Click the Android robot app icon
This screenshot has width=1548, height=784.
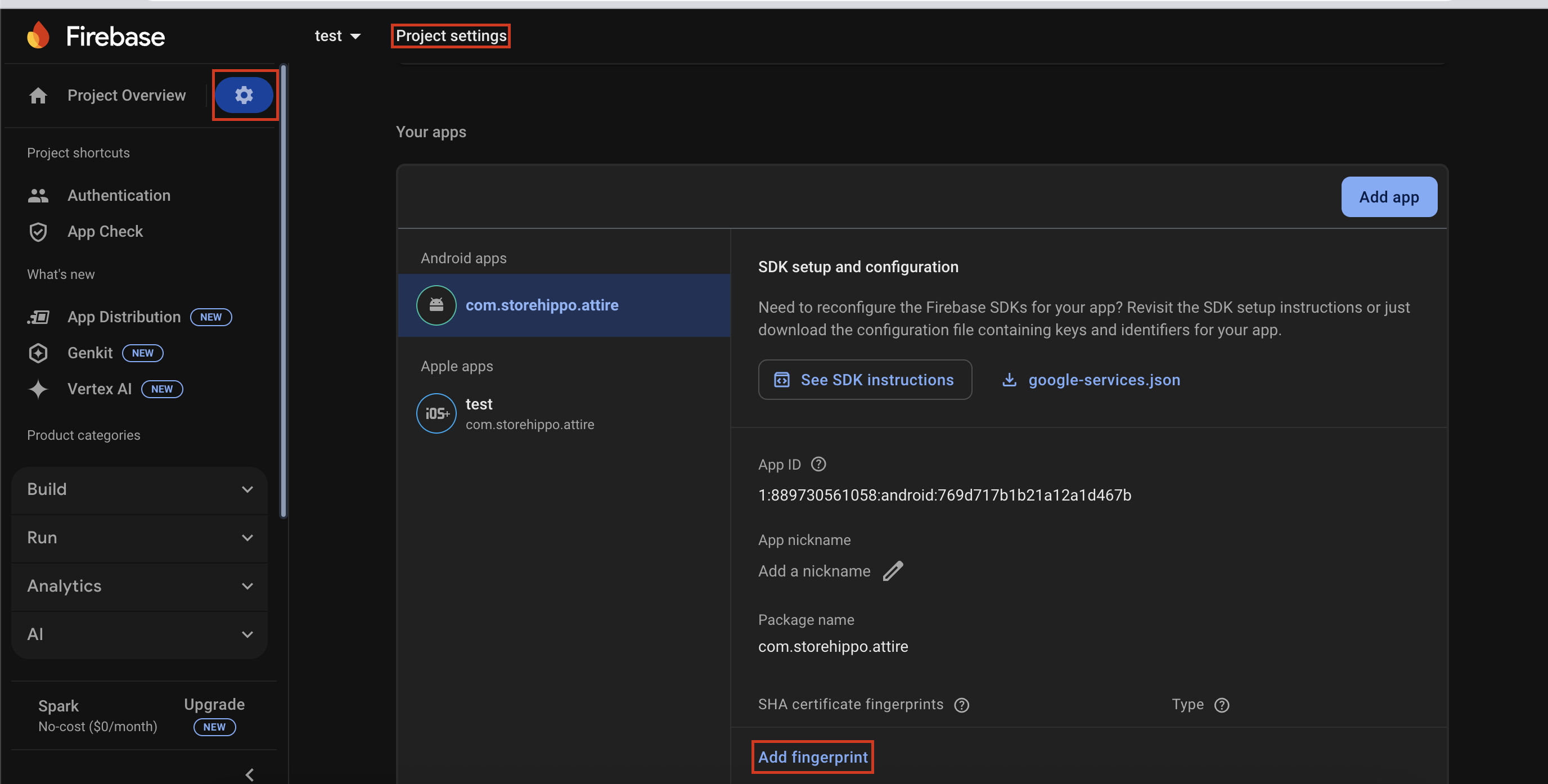point(436,305)
